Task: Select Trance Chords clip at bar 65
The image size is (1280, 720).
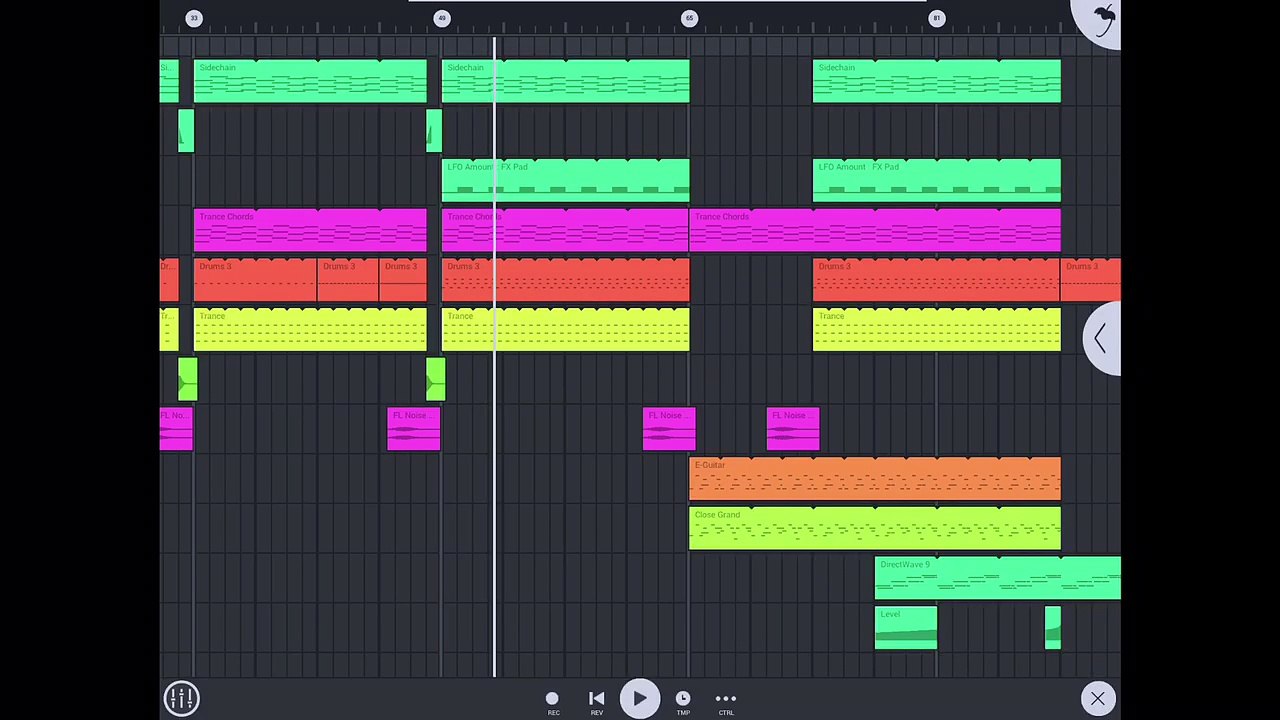Action: [x=875, y=230]
